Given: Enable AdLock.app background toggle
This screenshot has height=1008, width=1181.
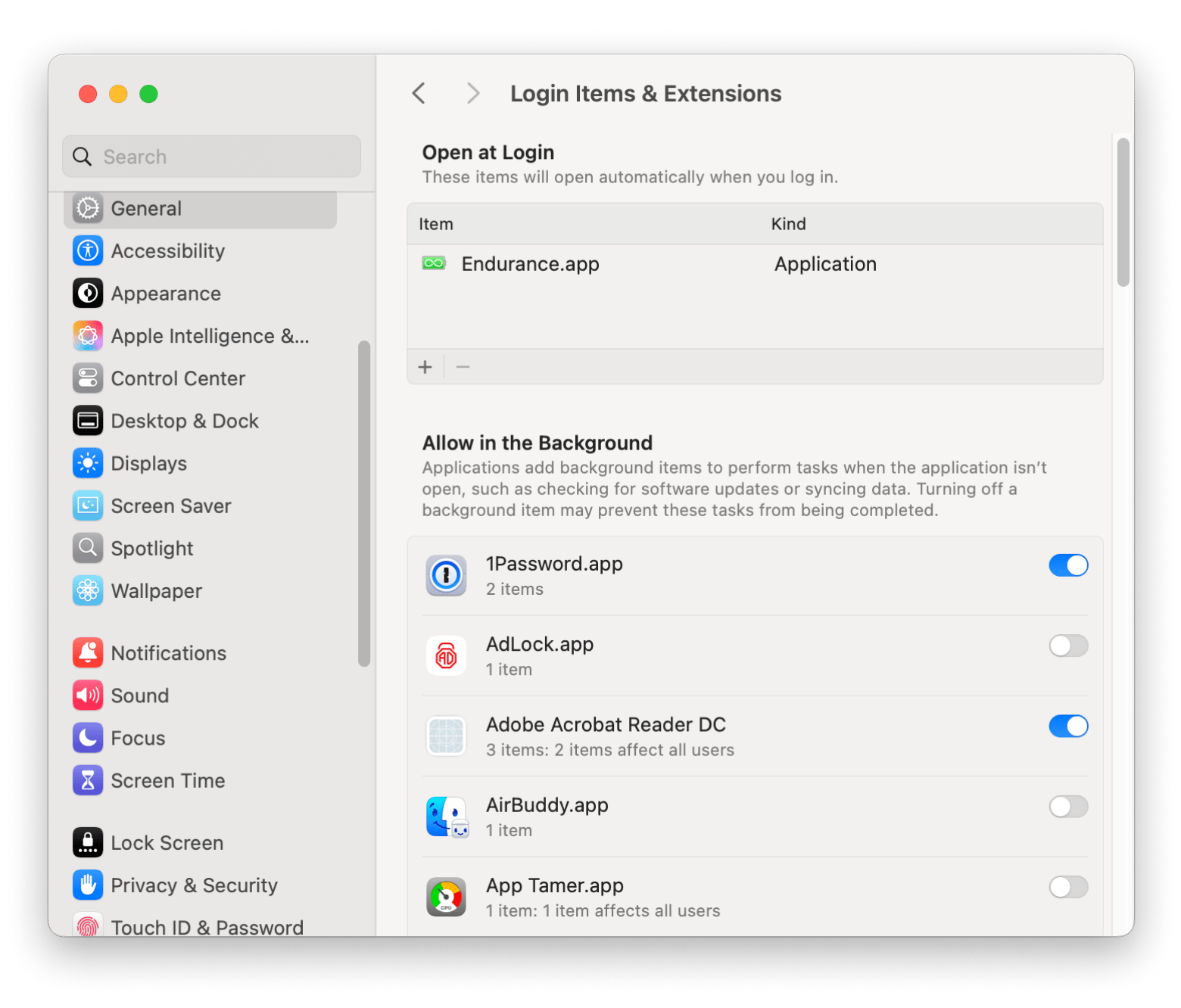Looking at the screenshot, I should click(x=1067, y=646).
